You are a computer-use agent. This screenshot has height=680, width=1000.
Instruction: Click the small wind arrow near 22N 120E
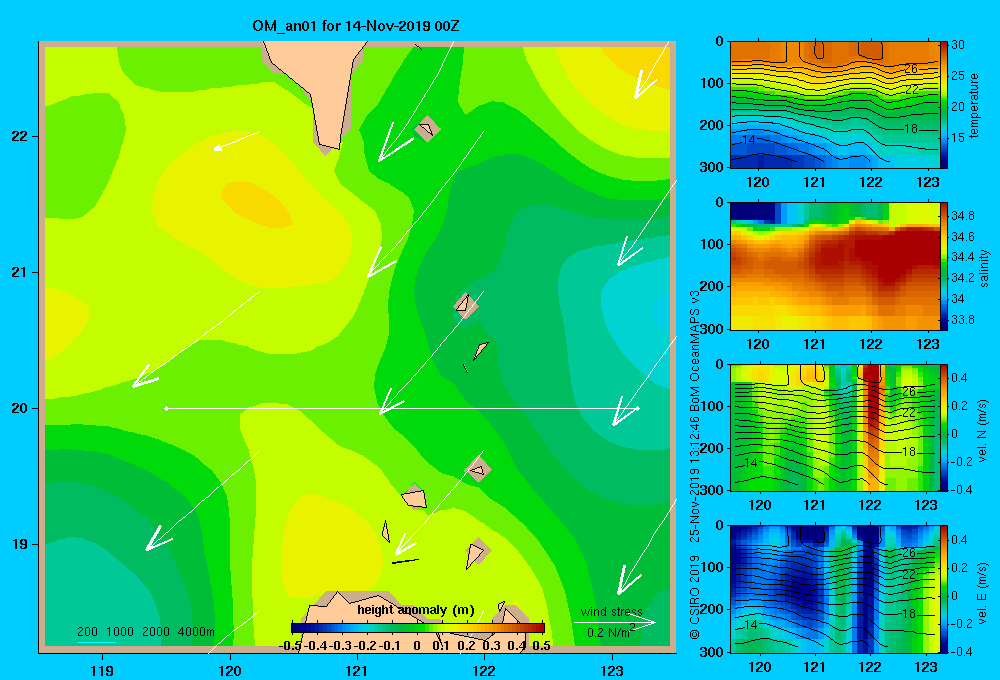tap(237, 141)
